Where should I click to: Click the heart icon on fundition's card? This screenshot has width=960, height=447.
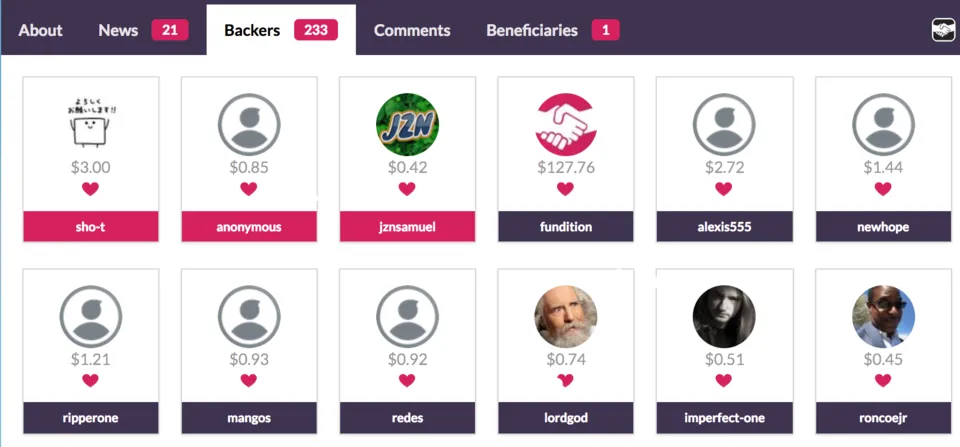pyautogui.click(x=565, y=189)
